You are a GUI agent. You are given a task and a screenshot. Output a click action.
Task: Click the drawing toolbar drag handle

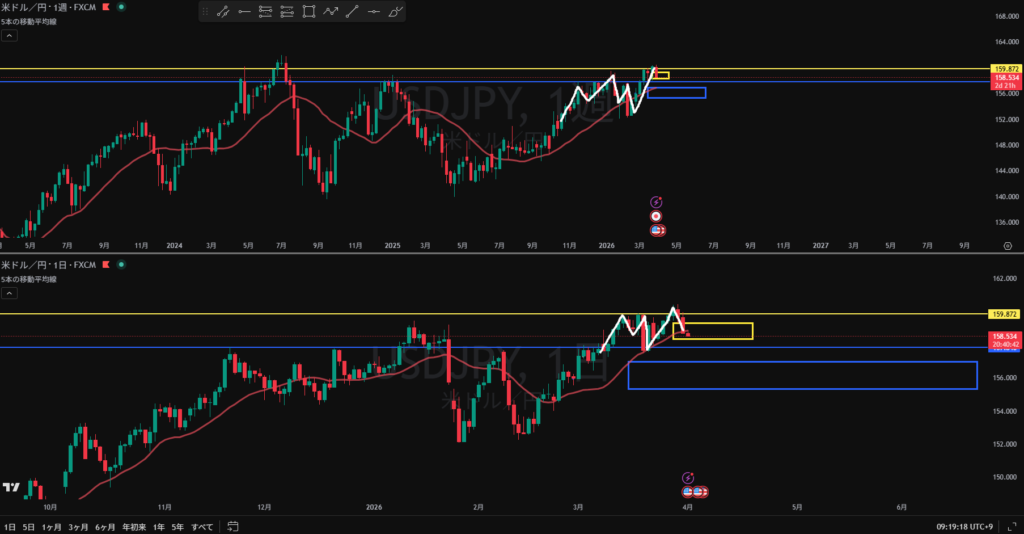pos(205,12)
